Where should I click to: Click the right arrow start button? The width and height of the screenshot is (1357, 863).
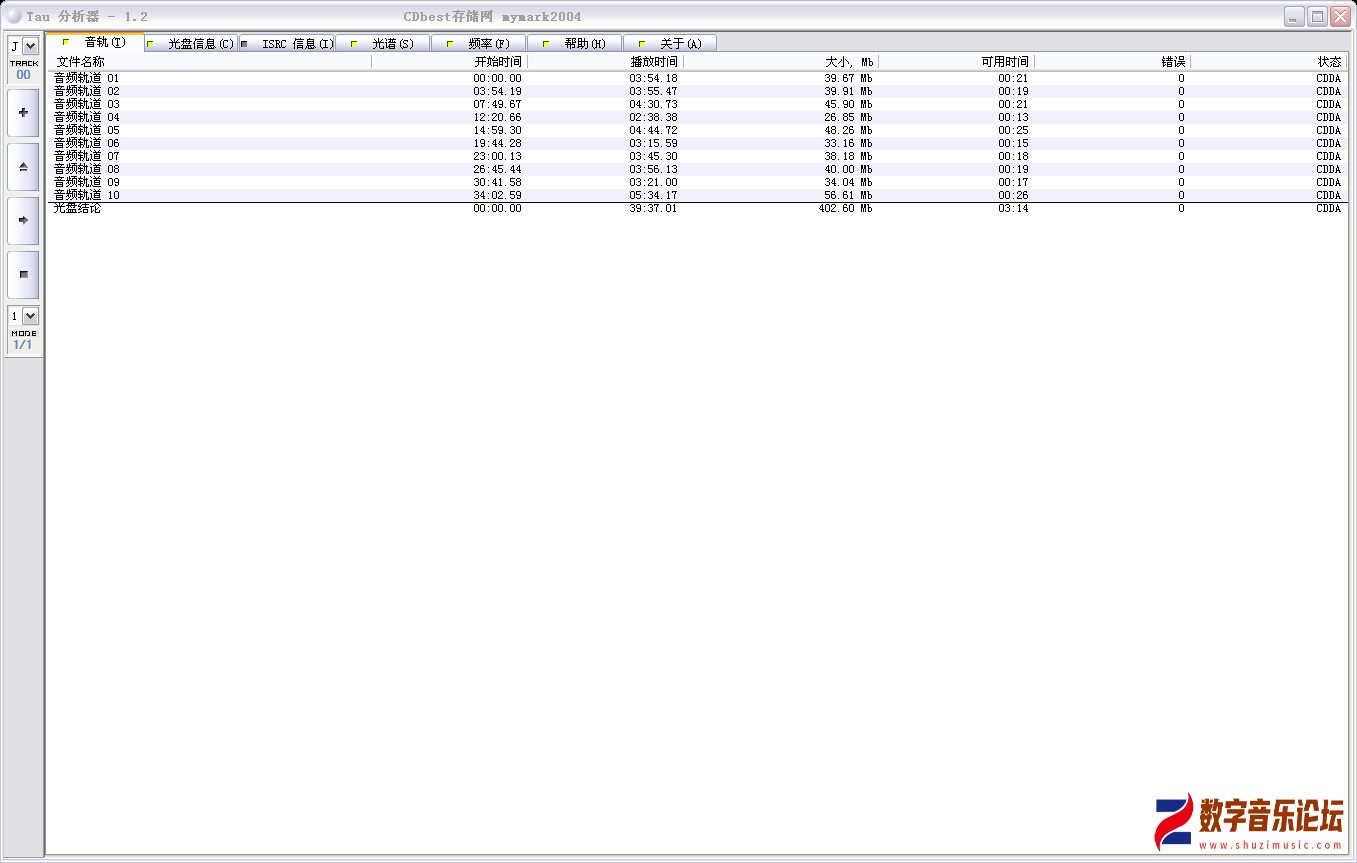(23, 221)
